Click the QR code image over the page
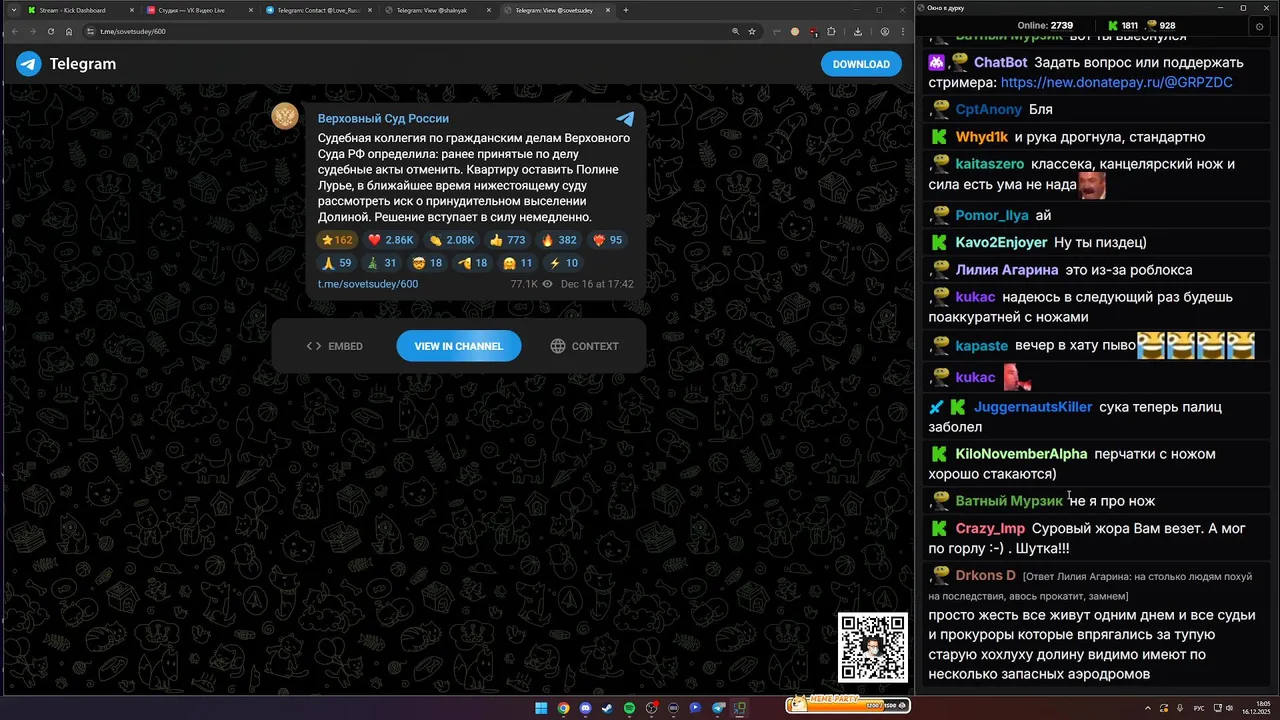 [x=873, y=648]
